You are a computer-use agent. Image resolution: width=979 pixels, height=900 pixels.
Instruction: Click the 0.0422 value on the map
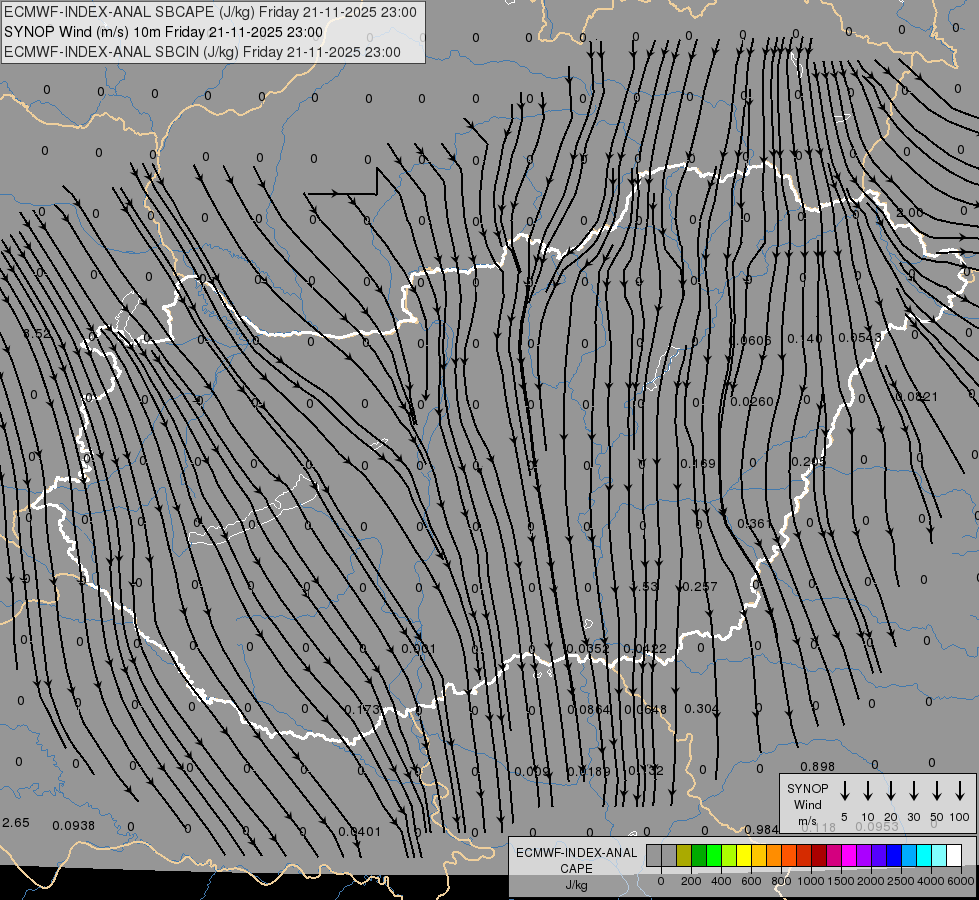pyautogui.click(x=645, y=649)
